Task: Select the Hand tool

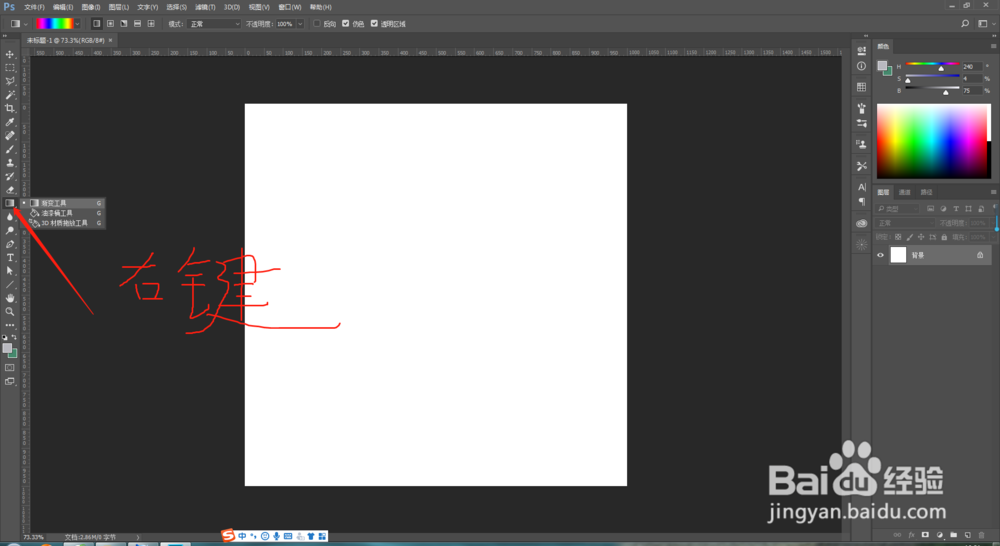Action: click(x=10, y=298)
